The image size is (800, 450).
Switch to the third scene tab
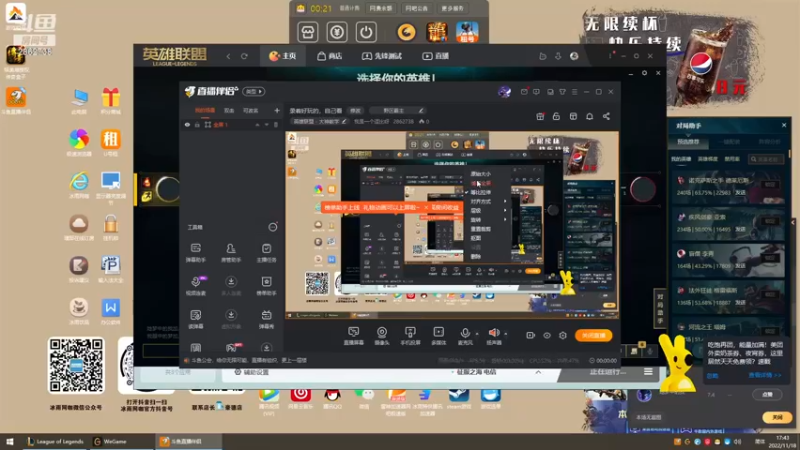pos(251,110)
